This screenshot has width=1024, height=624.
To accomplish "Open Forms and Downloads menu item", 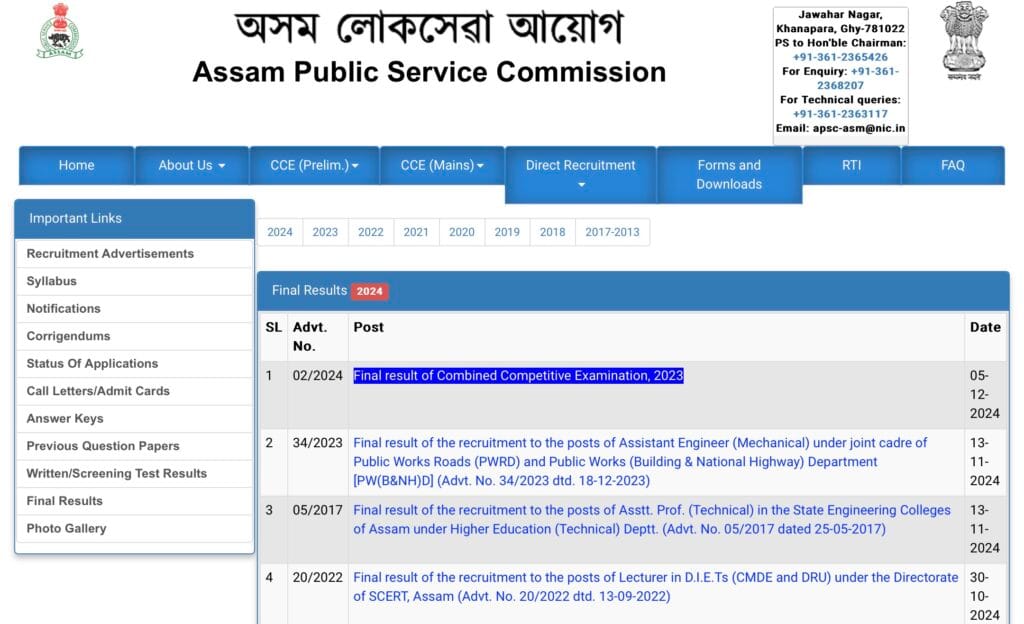I will click(729, 175).
